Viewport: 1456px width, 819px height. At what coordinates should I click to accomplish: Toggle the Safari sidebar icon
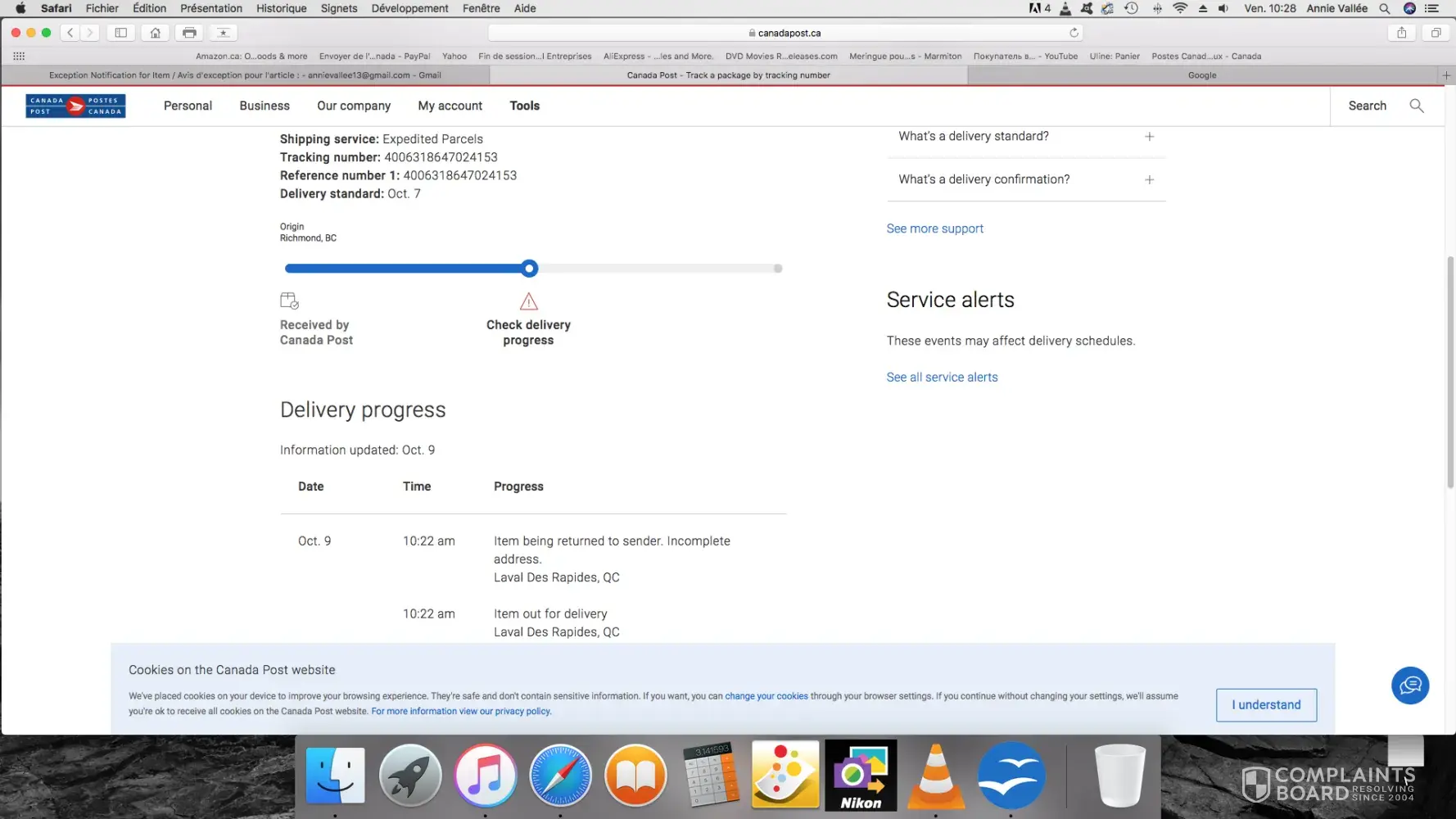(120, 33)
